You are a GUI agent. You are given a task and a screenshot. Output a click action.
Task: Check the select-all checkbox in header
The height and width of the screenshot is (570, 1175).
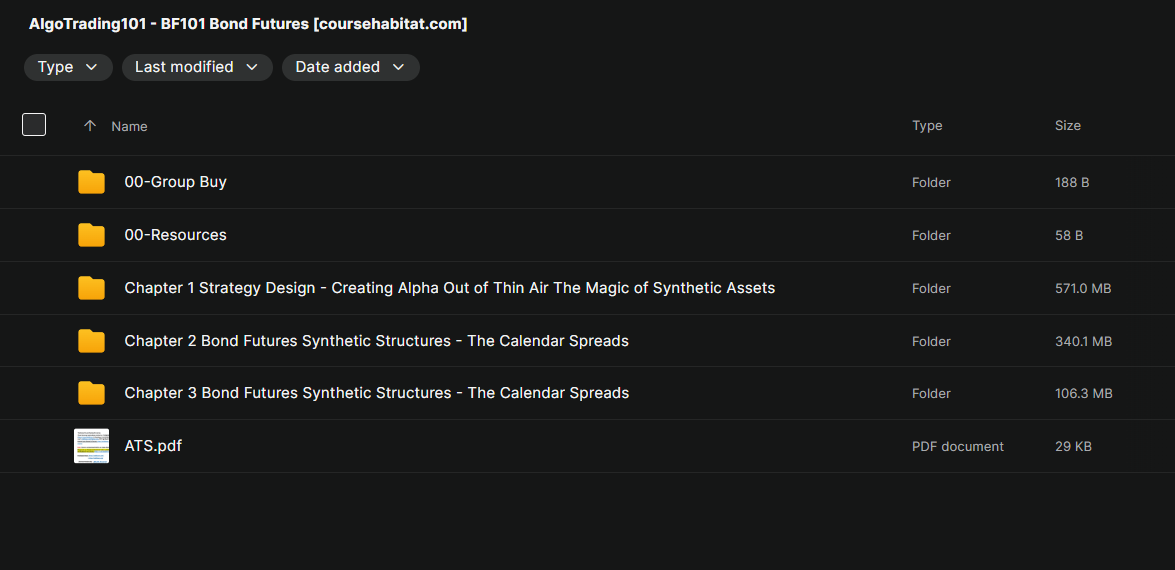click(x=34, y=125)
